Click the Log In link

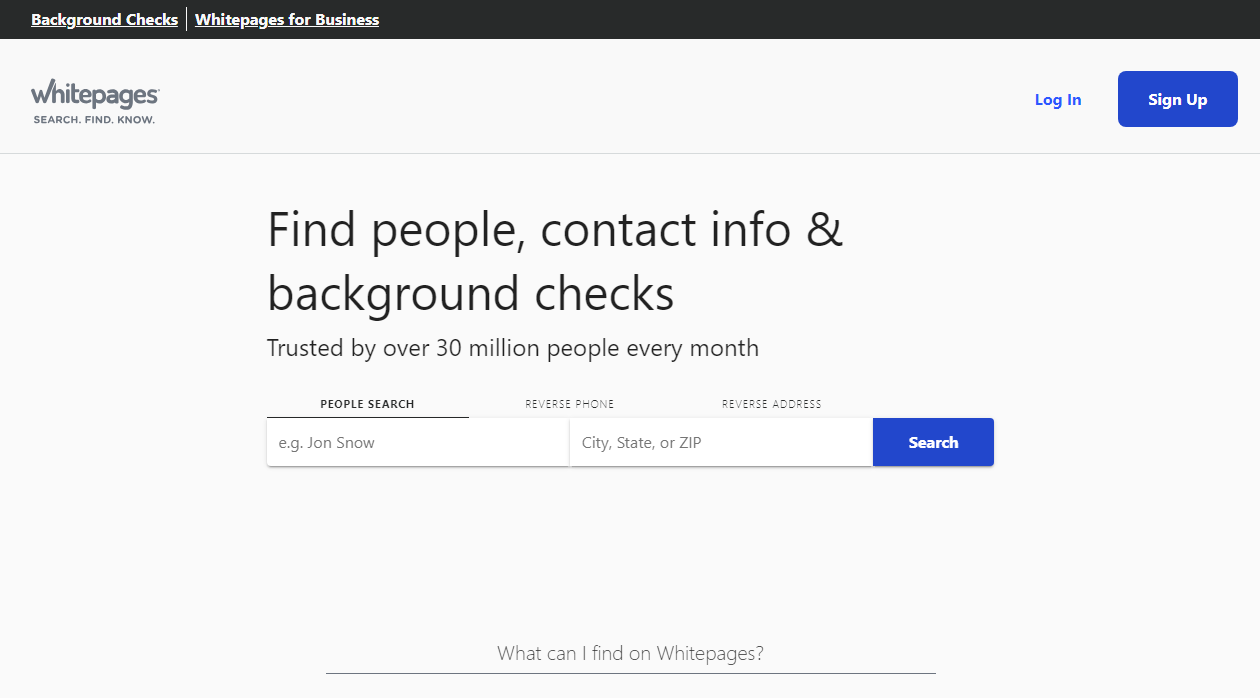click(1058, 99)
